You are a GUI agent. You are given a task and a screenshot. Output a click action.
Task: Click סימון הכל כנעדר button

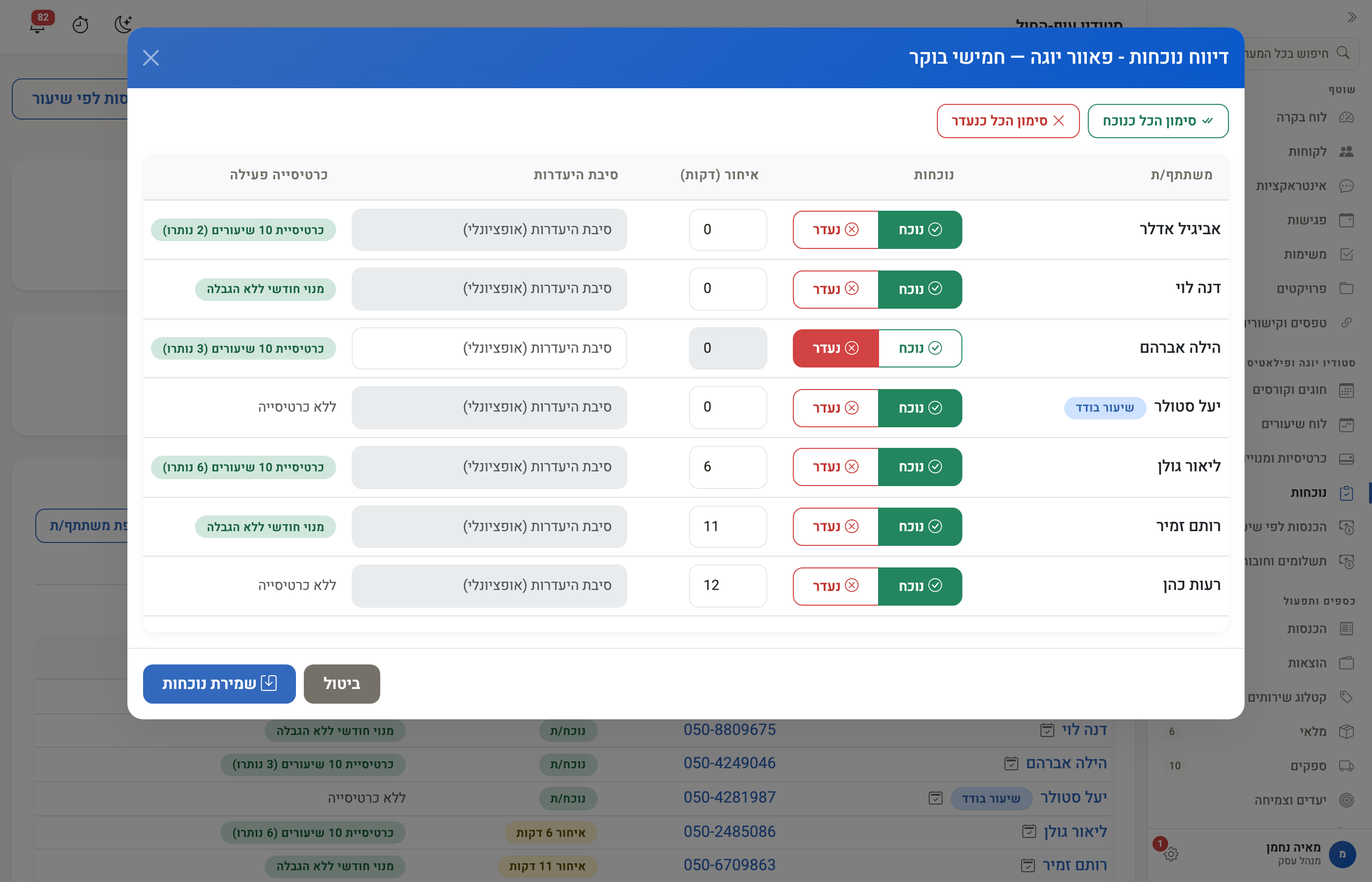pyautogui.click(x=1008, y=121)
